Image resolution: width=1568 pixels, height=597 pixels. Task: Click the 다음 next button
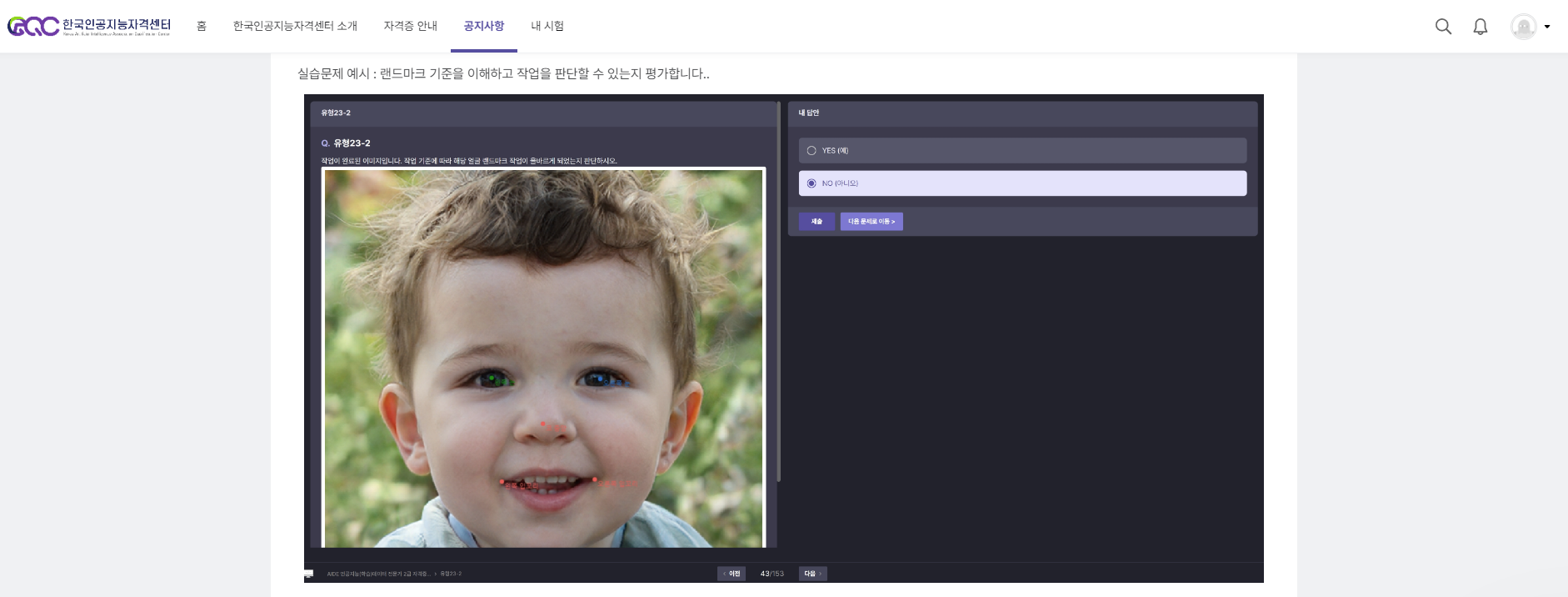pos(813,574)
